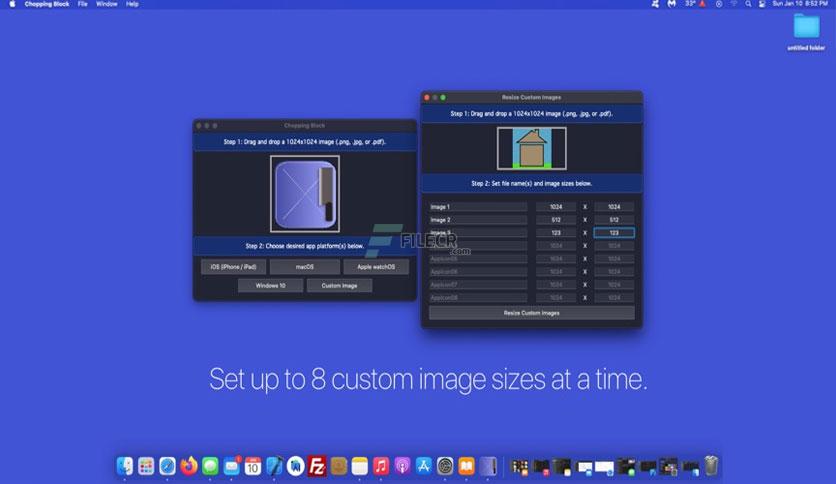Open Messages app in the dock

[x=210, y=466]
